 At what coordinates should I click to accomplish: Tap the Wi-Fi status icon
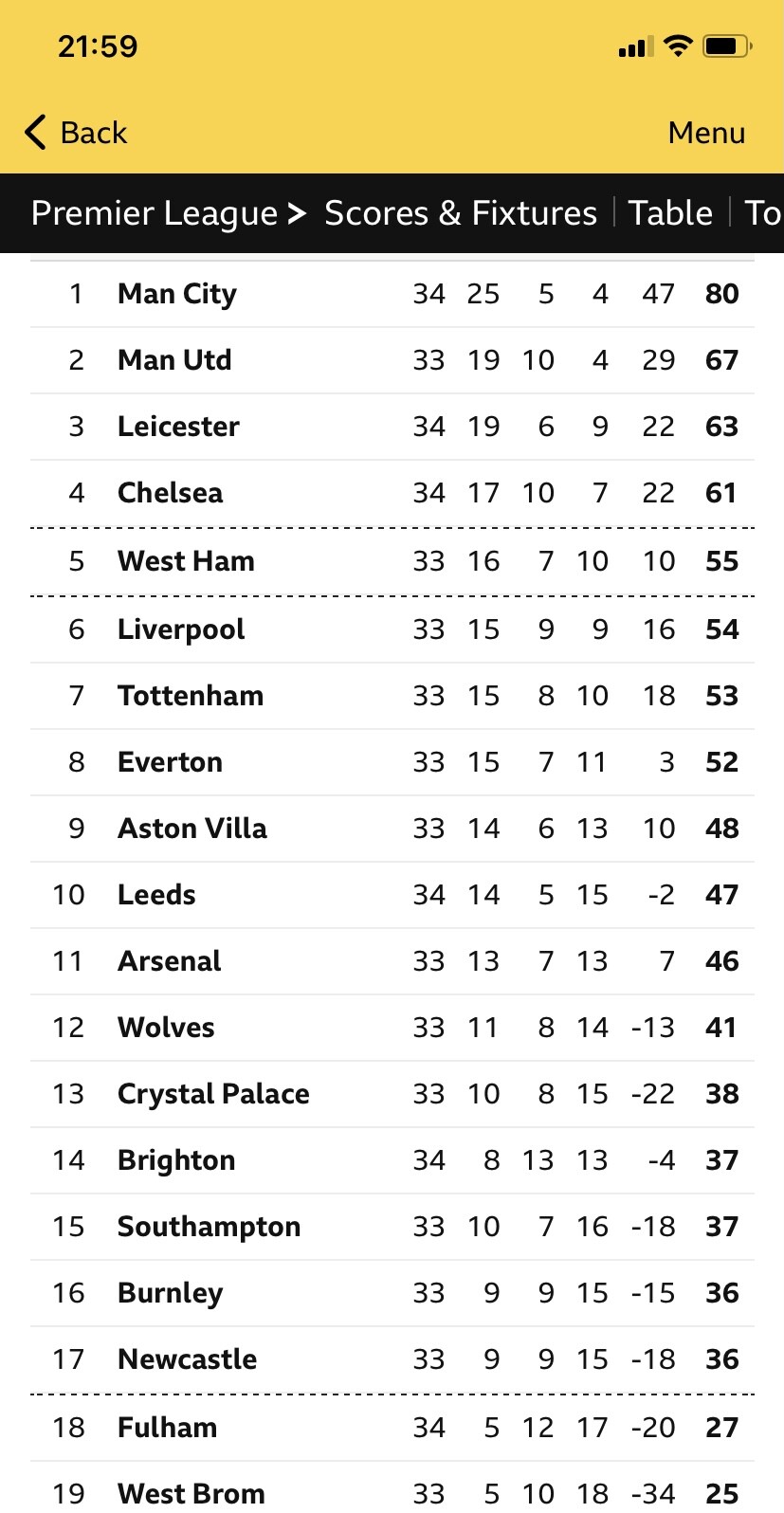click(x=678, y=46)
